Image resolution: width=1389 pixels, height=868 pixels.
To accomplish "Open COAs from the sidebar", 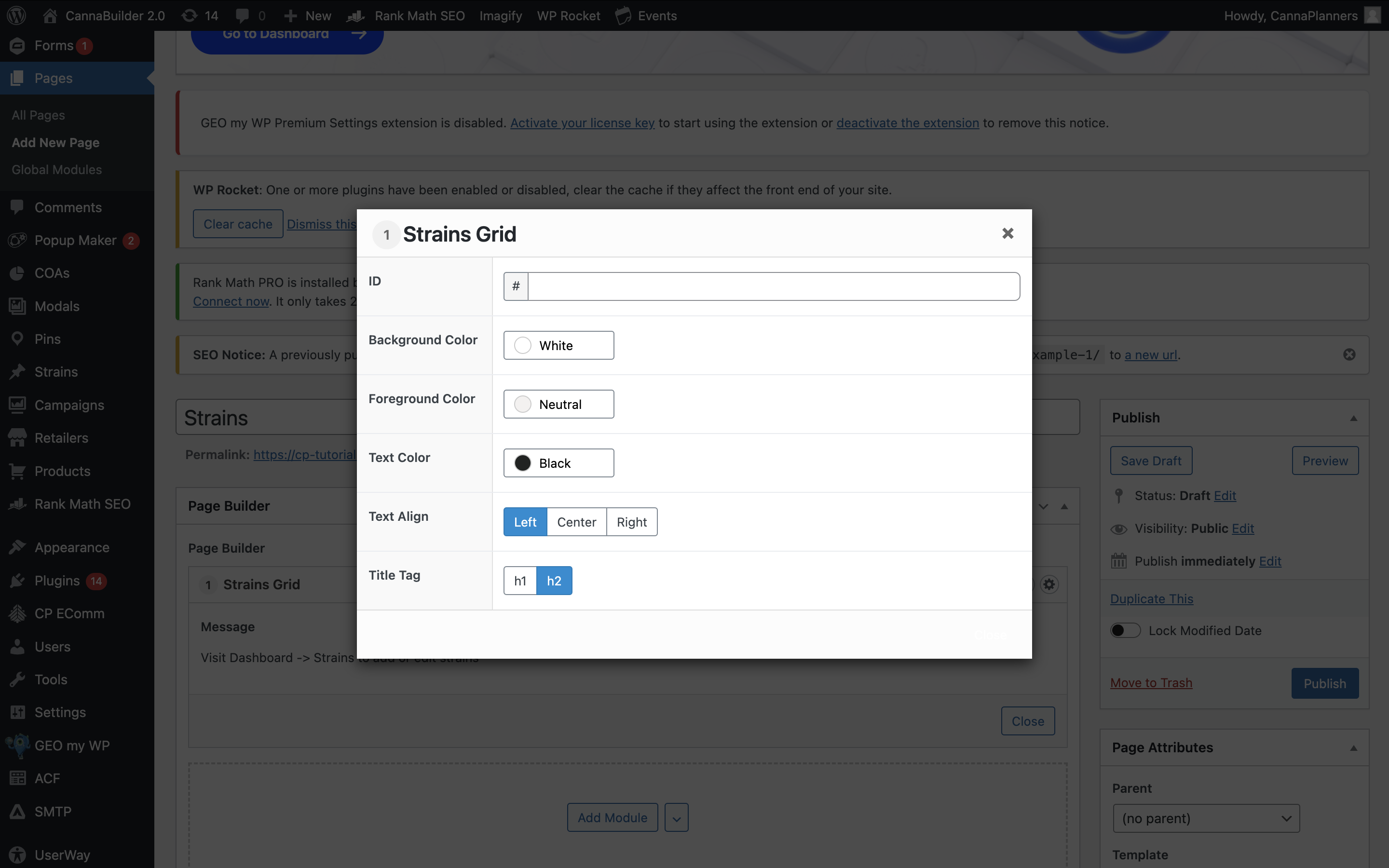I will 52,273.
